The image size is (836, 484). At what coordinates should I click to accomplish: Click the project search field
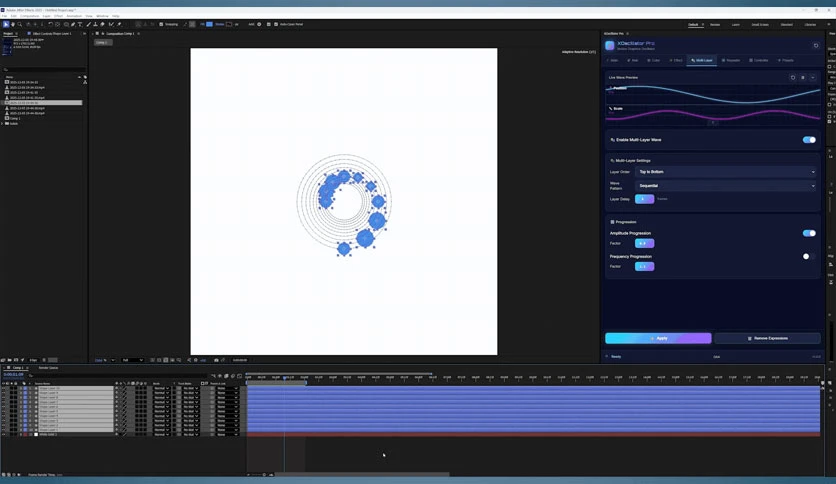44,70
